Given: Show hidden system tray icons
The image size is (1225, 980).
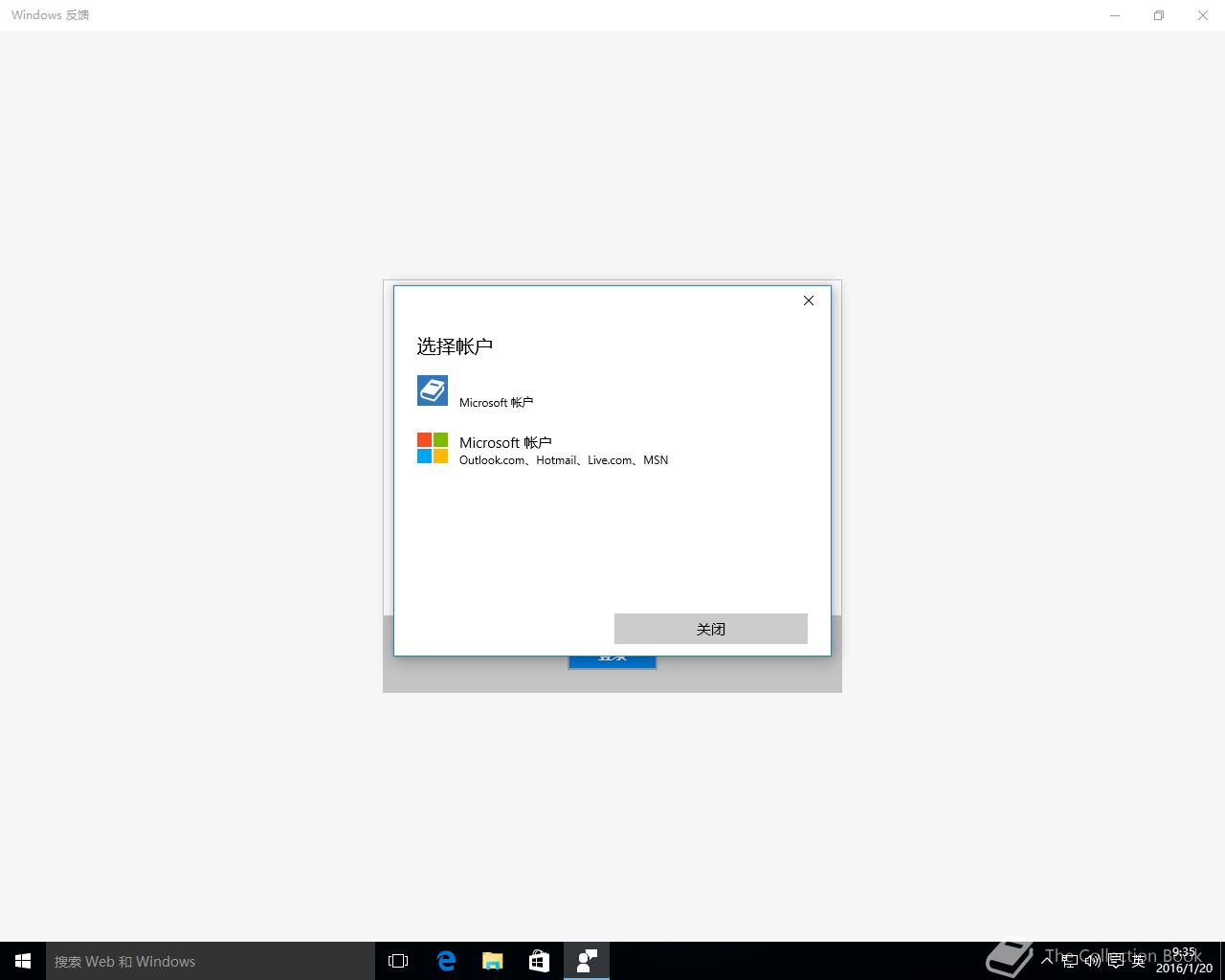Looking at the screenshot, I should (1047, 960).
